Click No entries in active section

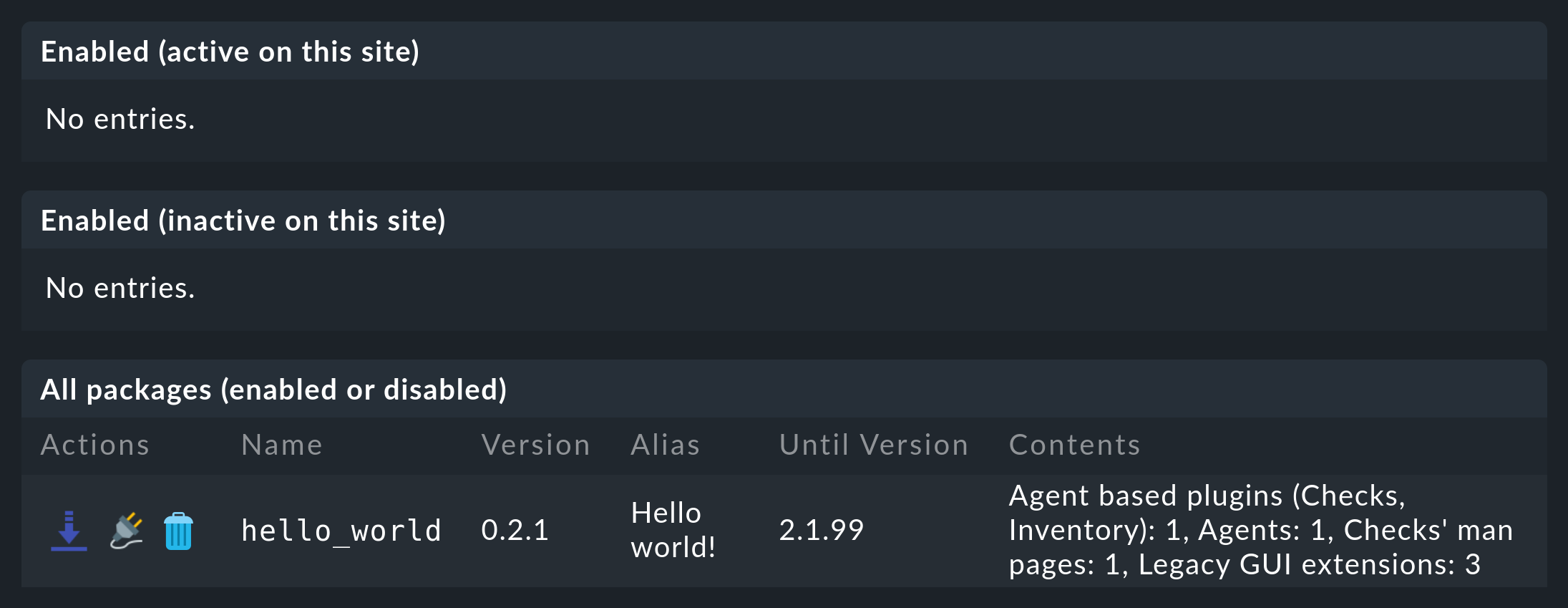120,119
